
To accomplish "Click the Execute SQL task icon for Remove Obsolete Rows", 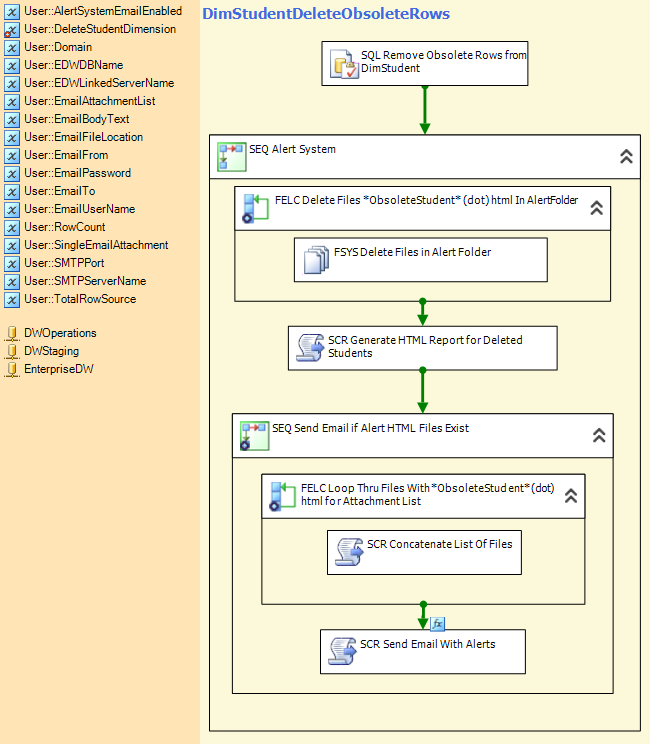I will [x=344, y=64].
